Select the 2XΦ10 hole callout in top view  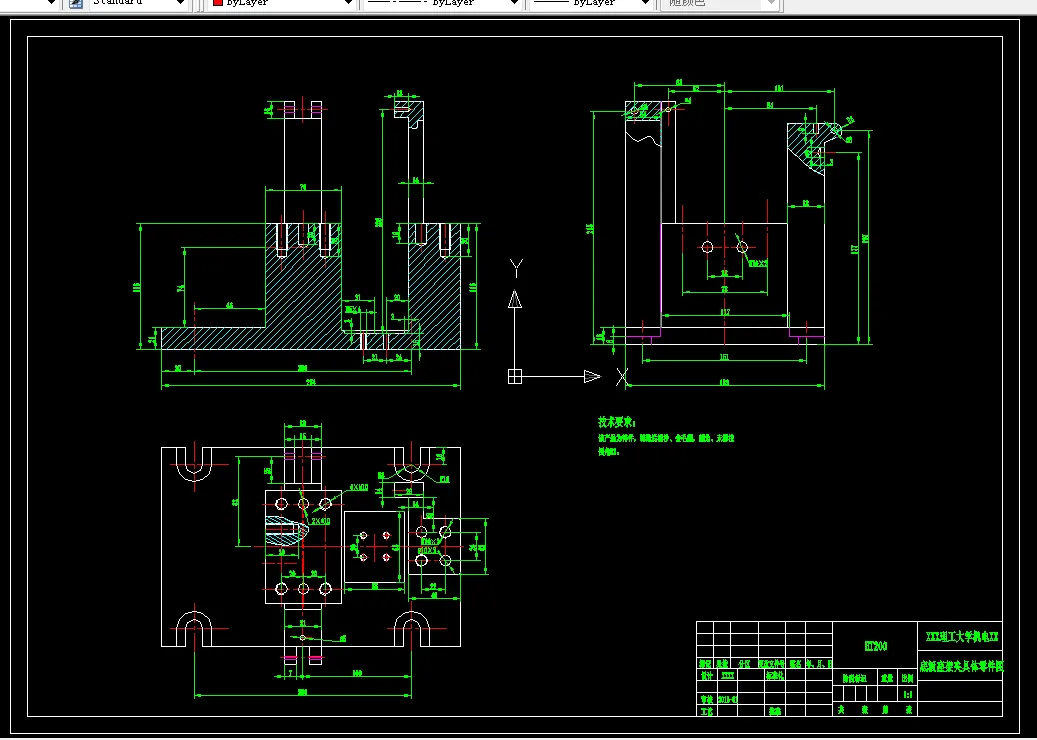[x=320, y=521]
